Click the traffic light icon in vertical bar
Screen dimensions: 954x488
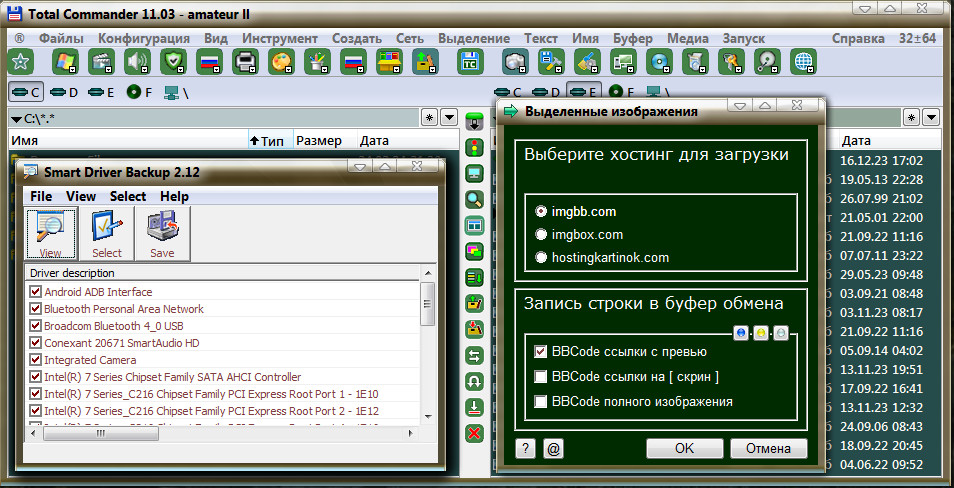[x=474, y=147]
